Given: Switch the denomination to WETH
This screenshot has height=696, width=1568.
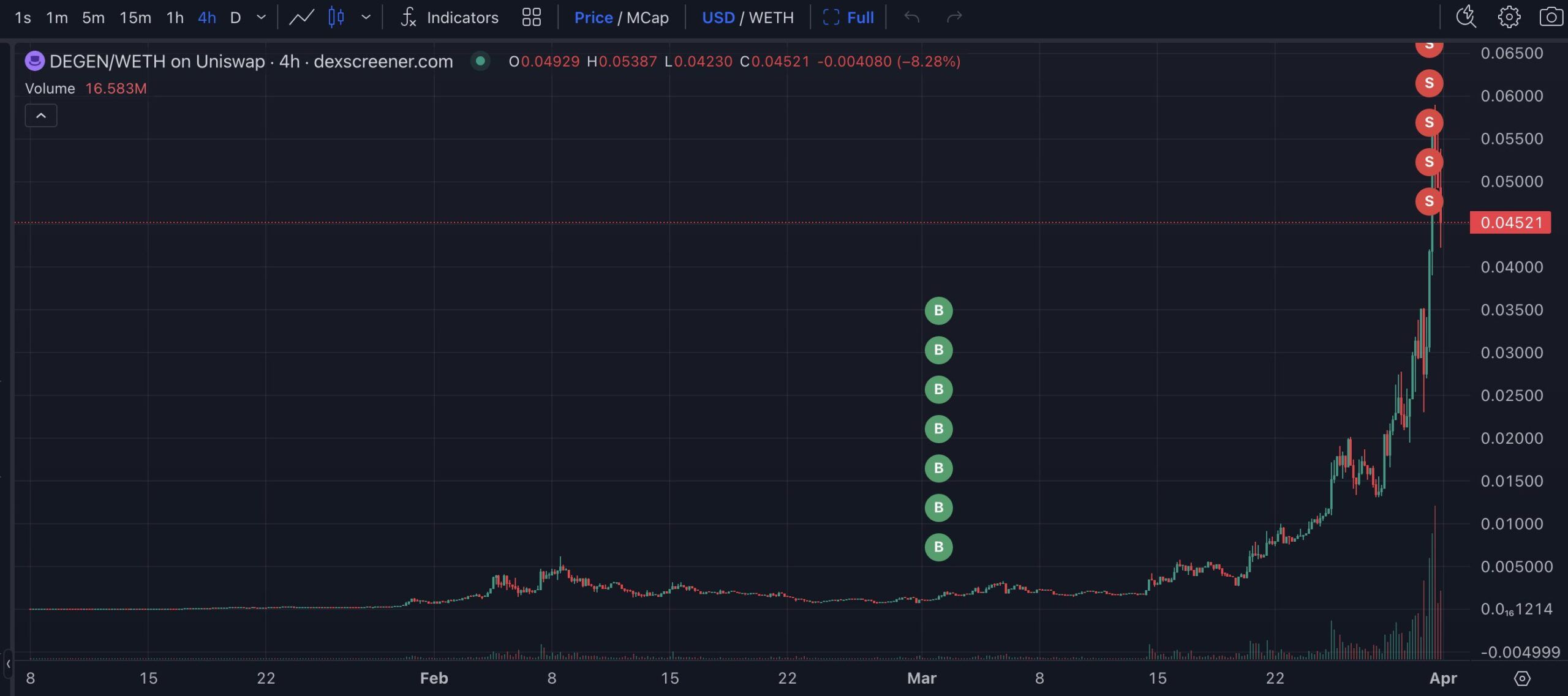Looking at the screenshot, I should pyautogui.click(x=771, y=17).
